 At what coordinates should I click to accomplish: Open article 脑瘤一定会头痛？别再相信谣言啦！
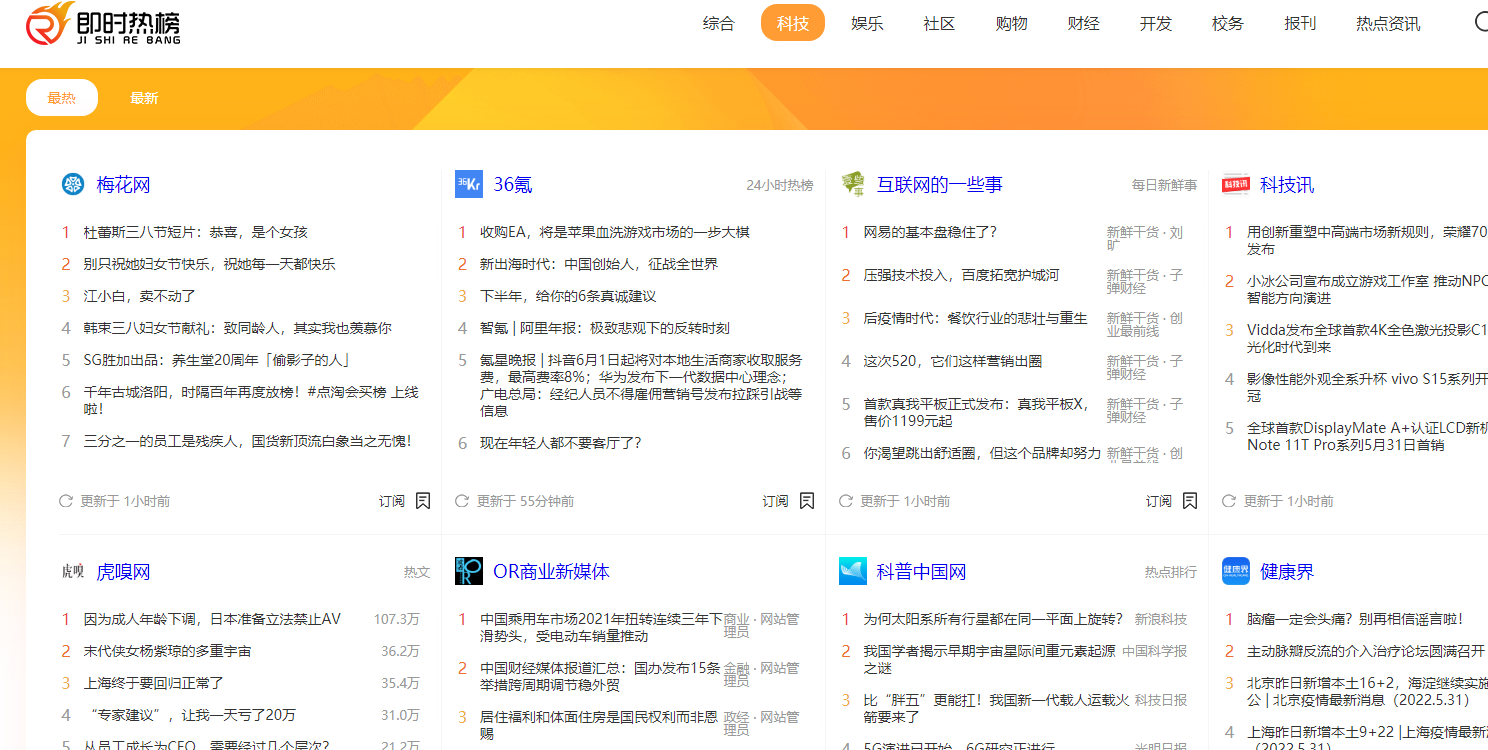click(1355, 619)
